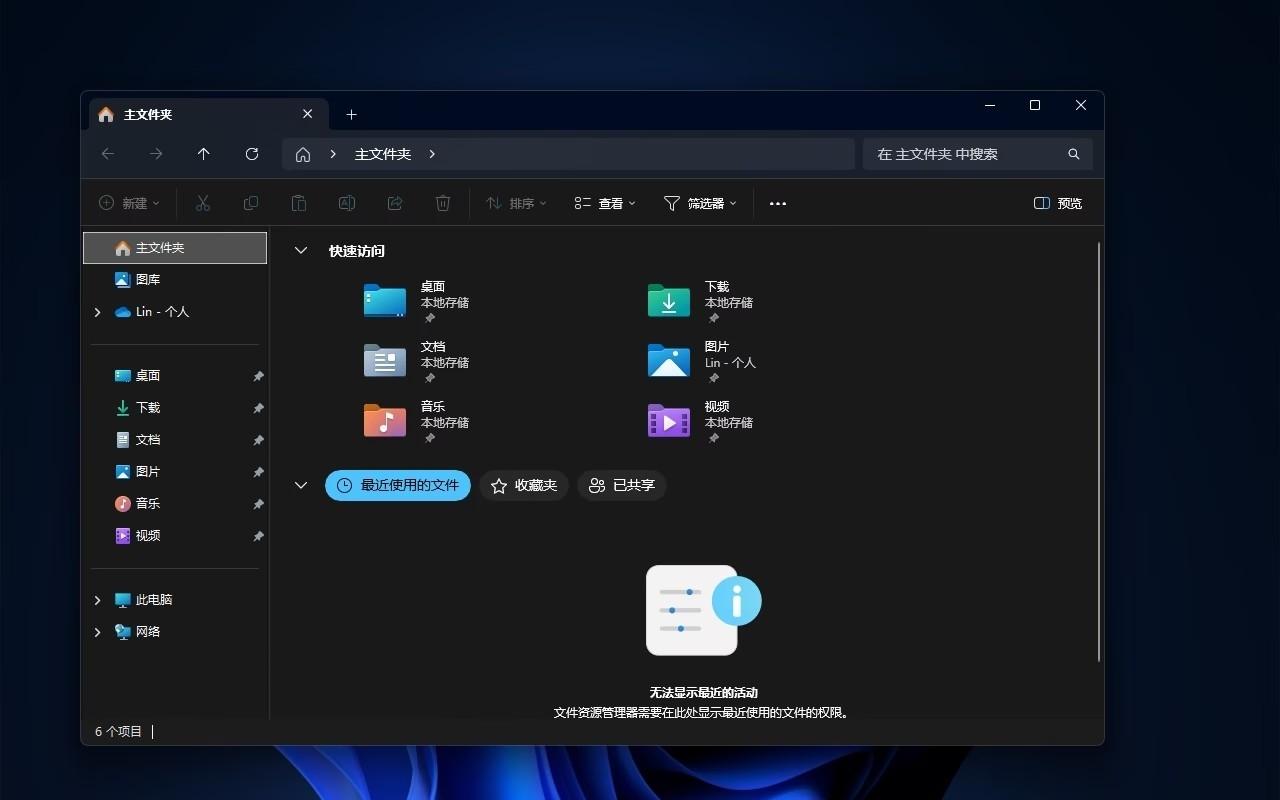1280x800 pixels.
Task: Collapse the 快速访问 section
Action: (301, 251)
